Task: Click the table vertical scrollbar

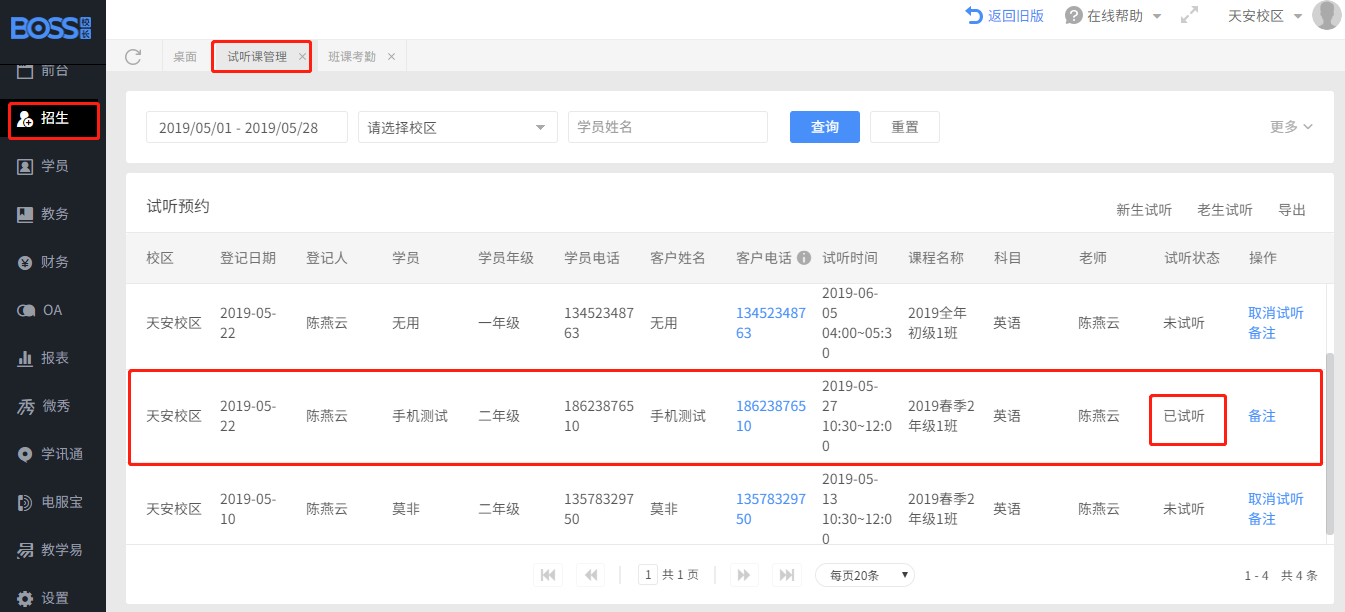Action: 1329,443
